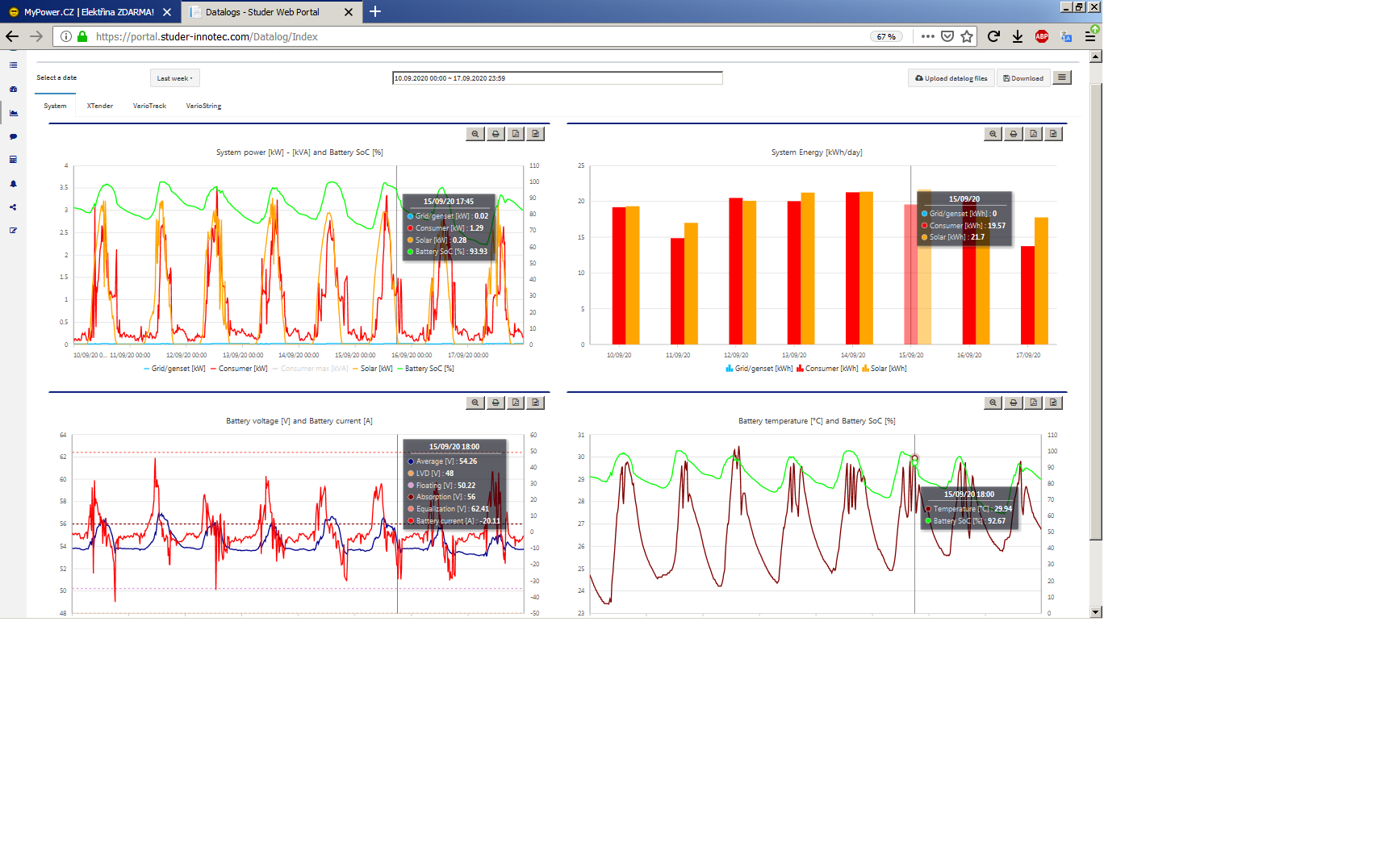Open the calculator icon in left sidebar
Viewport: 1380px width, 868px height.
click(13, 160)
